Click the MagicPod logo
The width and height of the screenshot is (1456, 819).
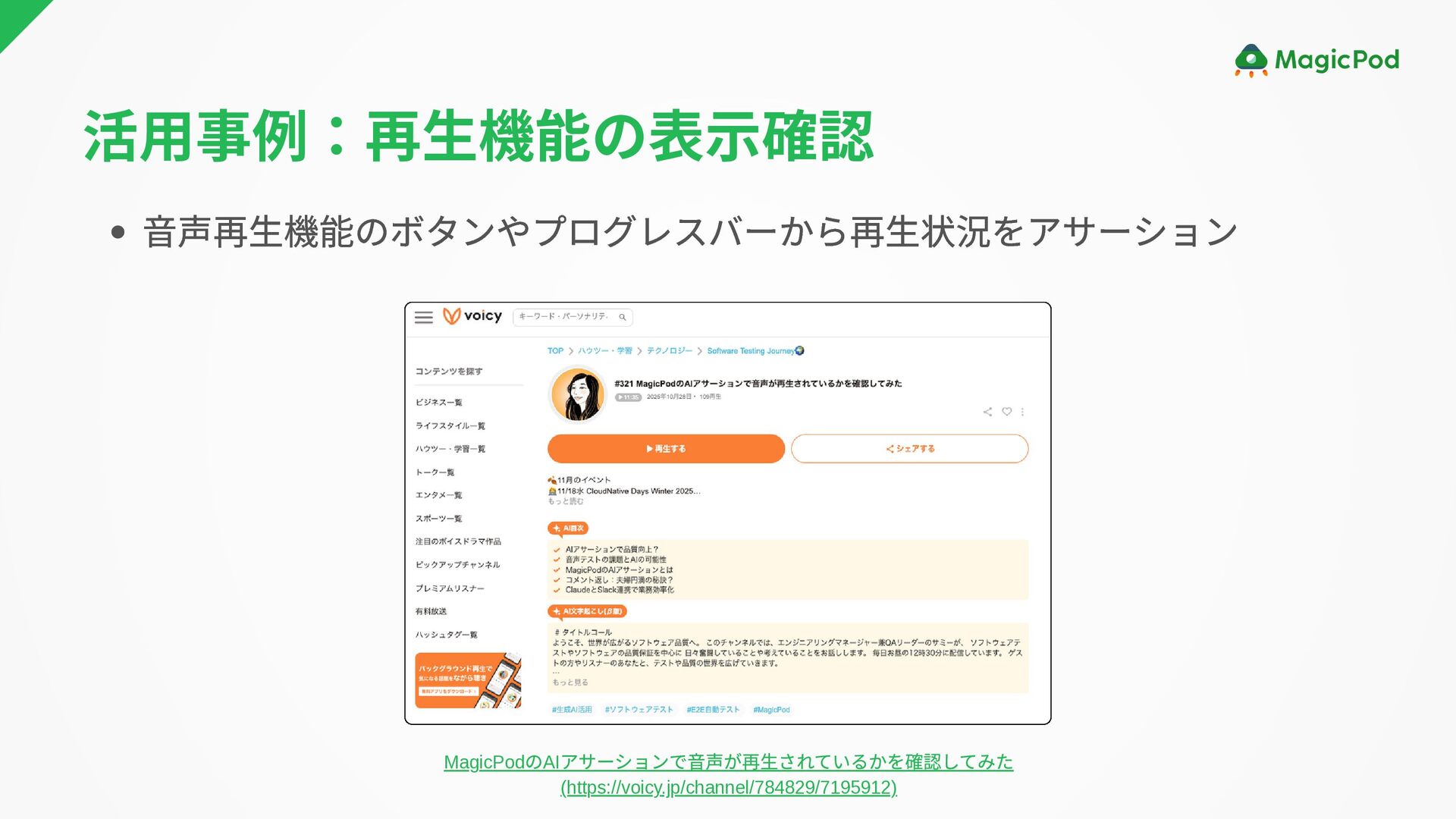1316,60
